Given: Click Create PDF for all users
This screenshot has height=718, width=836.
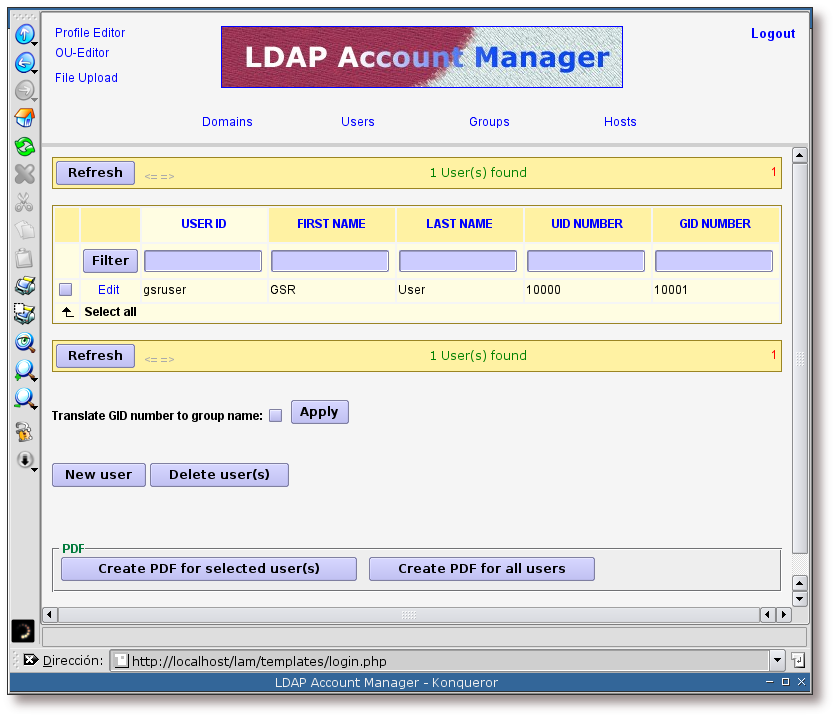Looking at the screenshot, I should pyautogui.click(x=481, y=569).
